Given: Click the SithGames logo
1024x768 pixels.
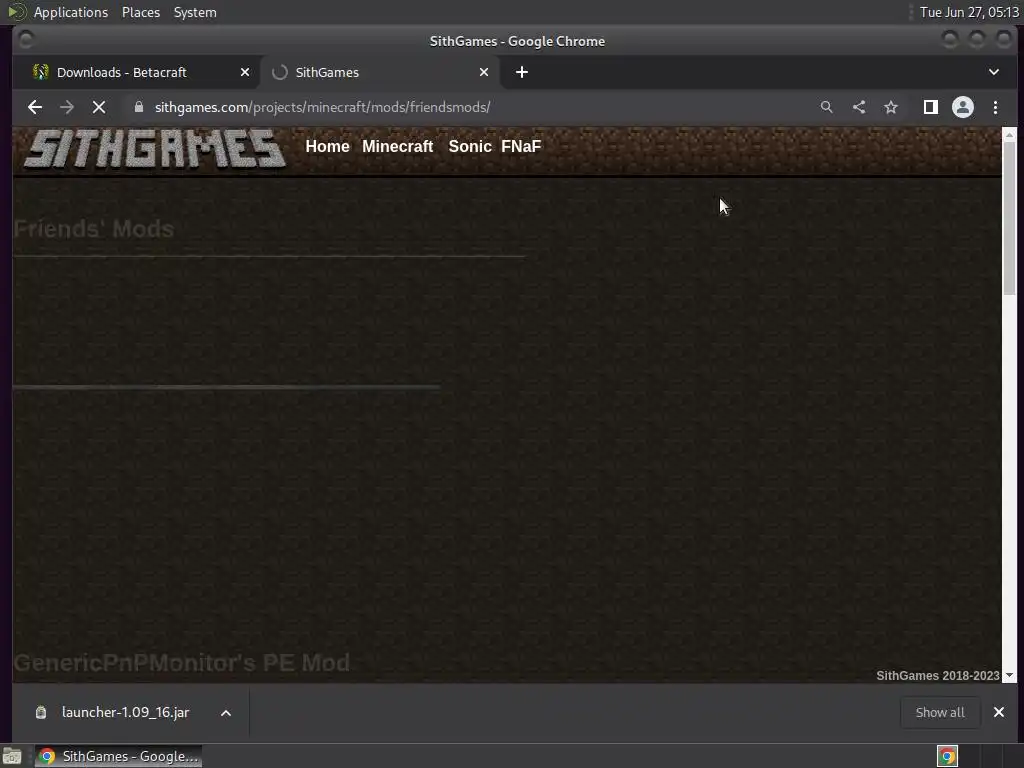Looking at the screenshot, I should click(155, 148).
